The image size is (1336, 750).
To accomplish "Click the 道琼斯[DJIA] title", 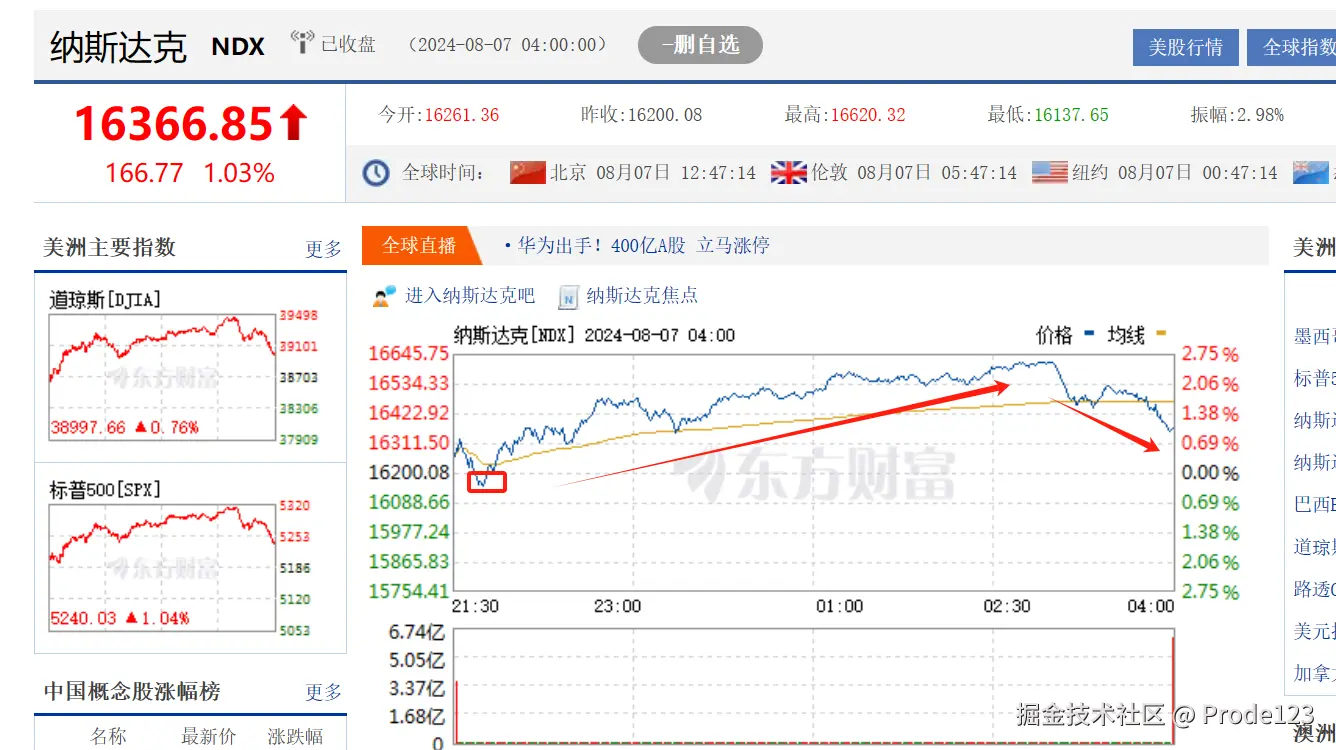I will tap(105, 299).
